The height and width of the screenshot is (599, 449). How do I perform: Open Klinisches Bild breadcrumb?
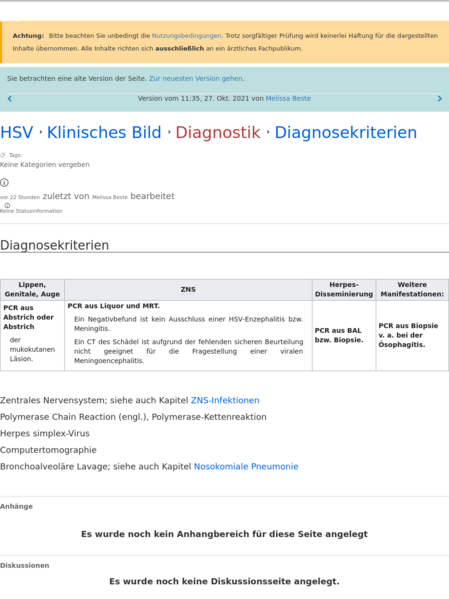104,132
